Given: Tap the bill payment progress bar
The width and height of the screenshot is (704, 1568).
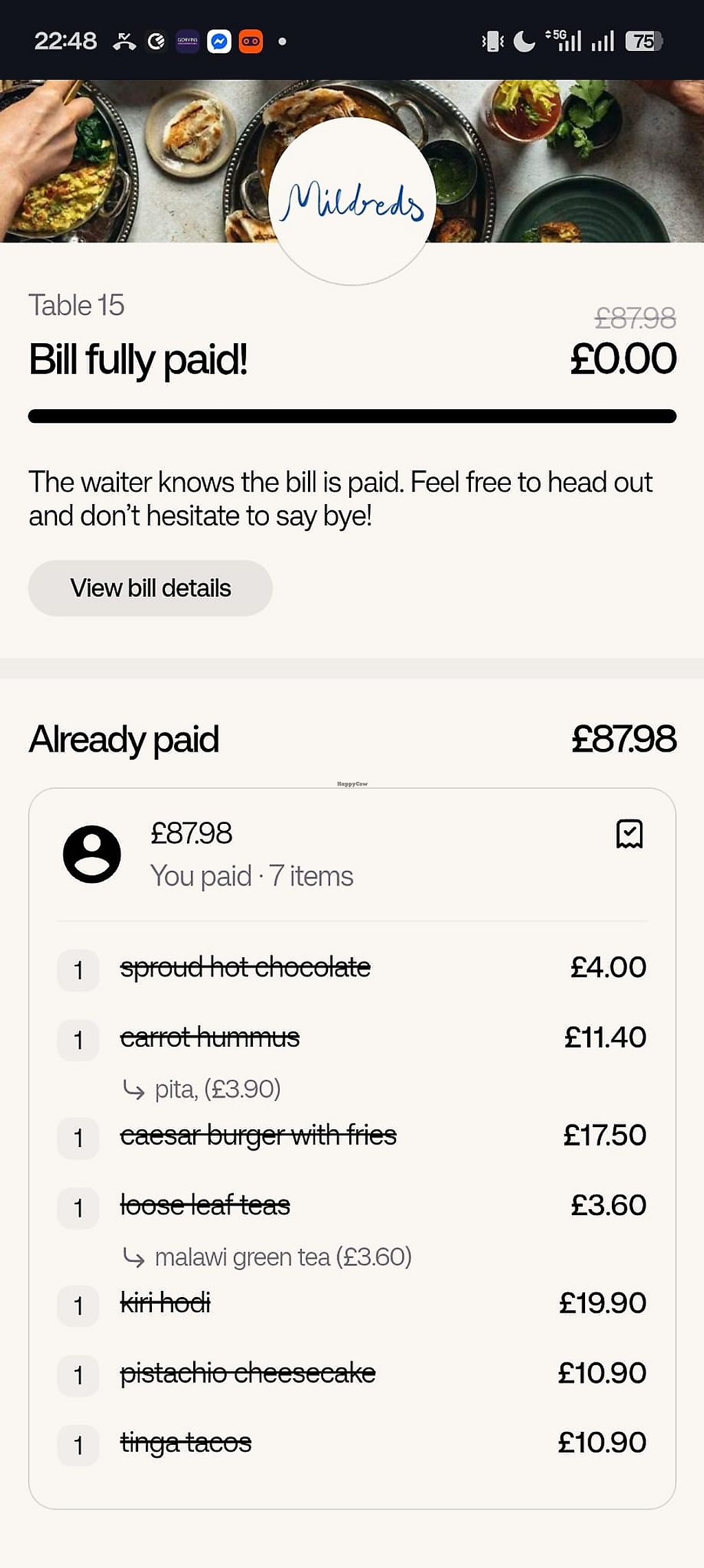Looking at the screenshot, I should click(x=352, y=416).
